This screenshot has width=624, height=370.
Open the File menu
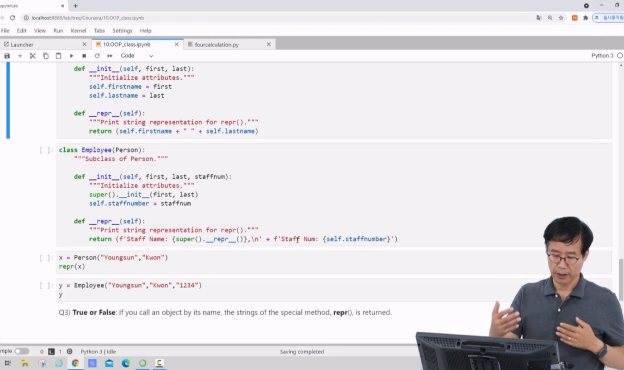point(5,31)
